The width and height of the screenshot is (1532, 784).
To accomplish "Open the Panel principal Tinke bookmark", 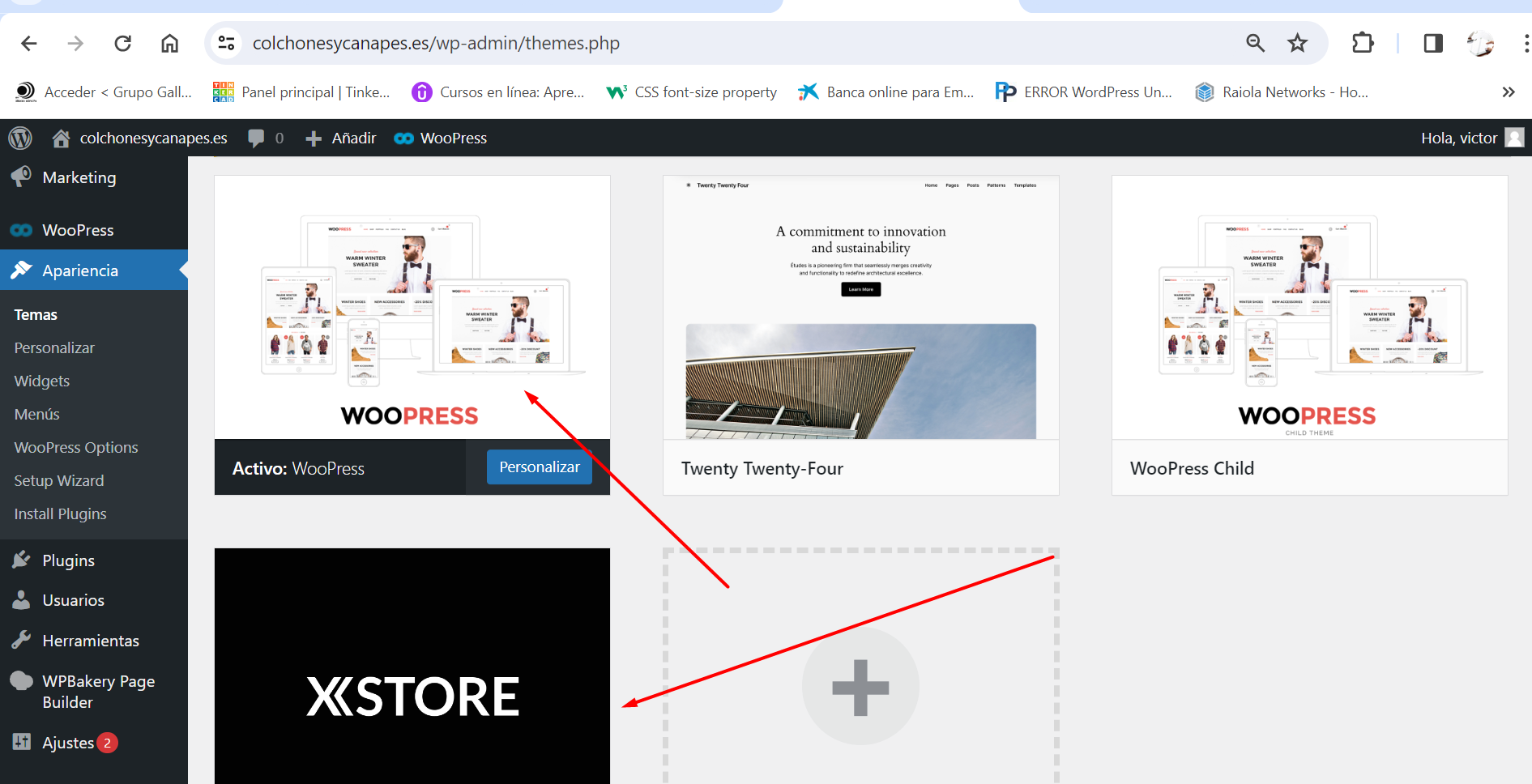I will (301, 92).
